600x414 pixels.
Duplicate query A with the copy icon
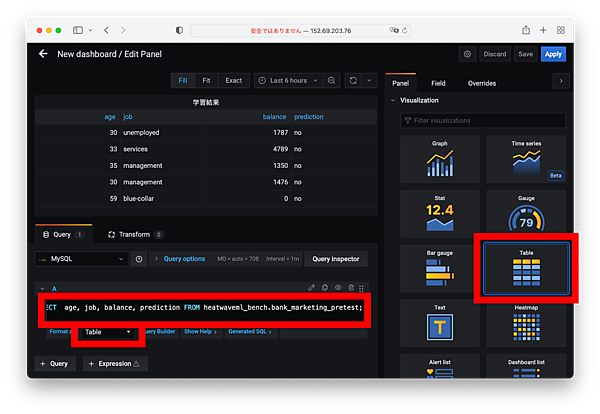pyautogui.click(x=325, y=287)
